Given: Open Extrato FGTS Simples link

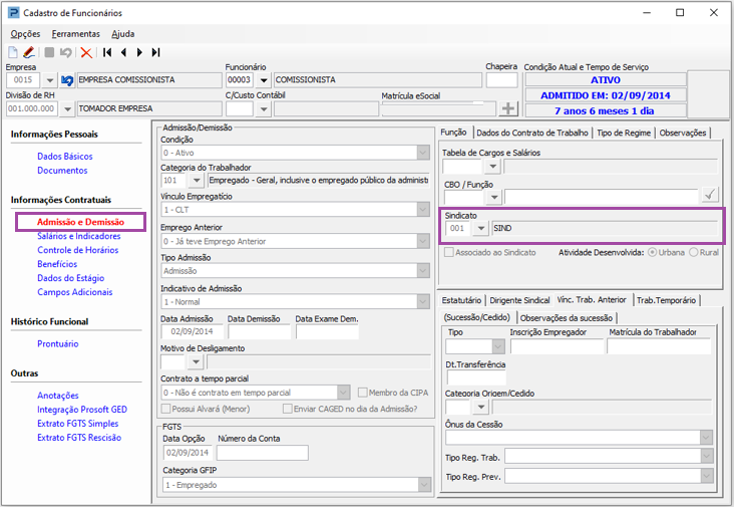Looking at the screenshot, I should click(x=78, y=424).
